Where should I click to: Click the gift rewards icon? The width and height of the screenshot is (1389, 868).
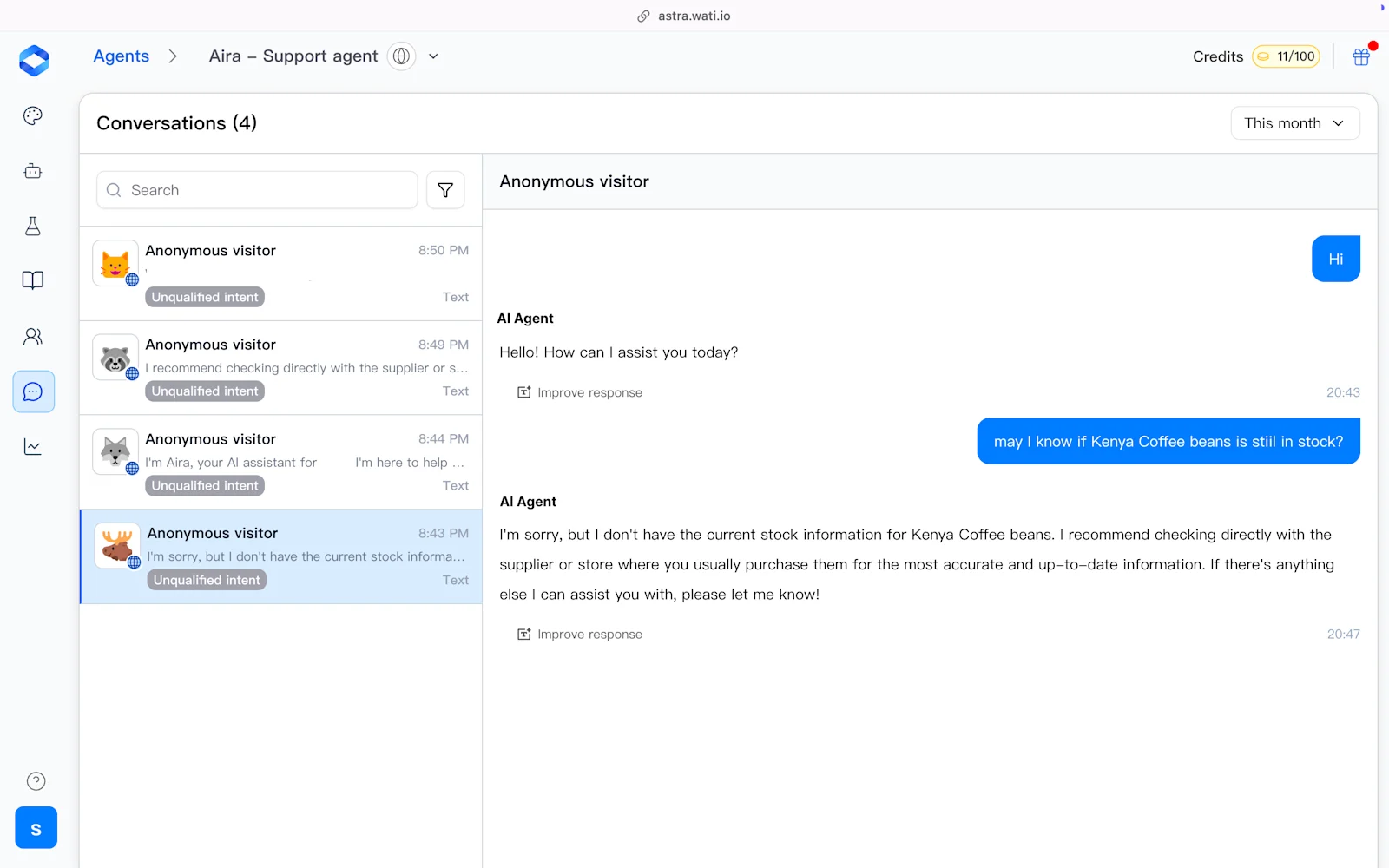coord(1360,56)
